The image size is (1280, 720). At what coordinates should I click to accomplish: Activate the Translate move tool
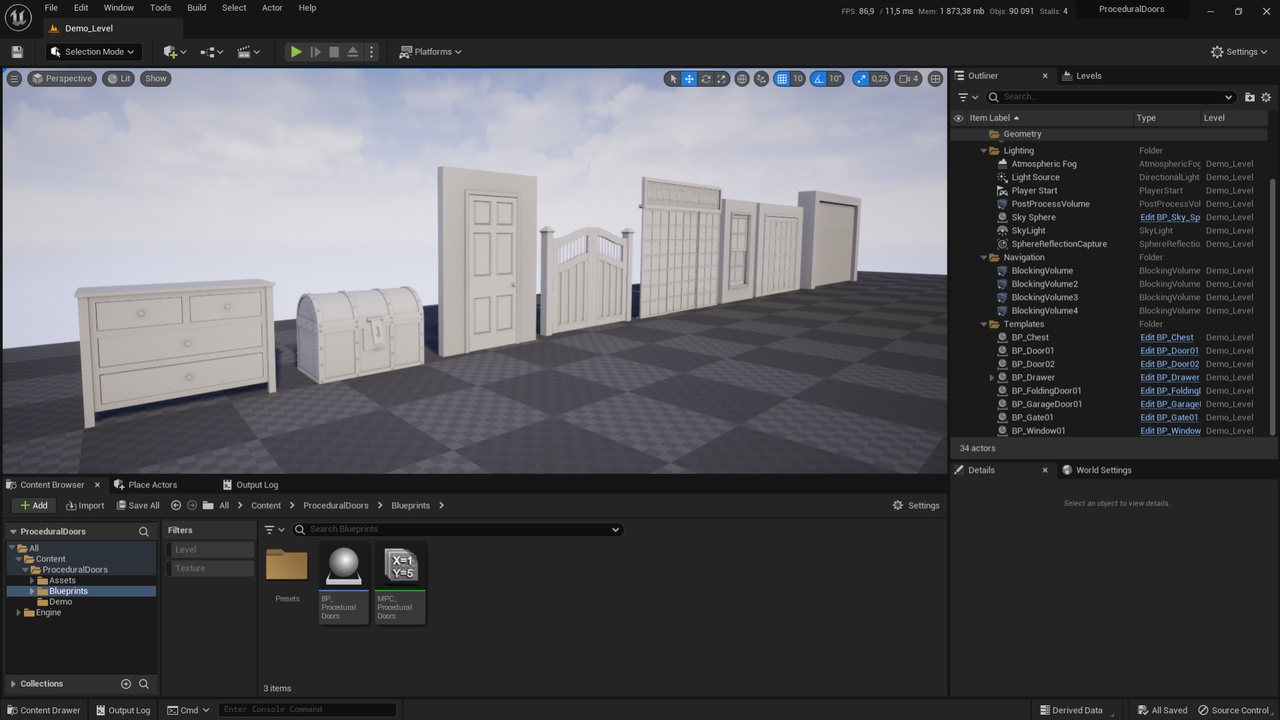[x=689, y=79]
